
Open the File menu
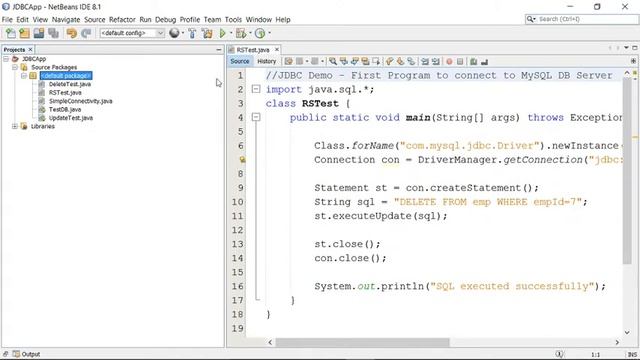click(7, 20)
